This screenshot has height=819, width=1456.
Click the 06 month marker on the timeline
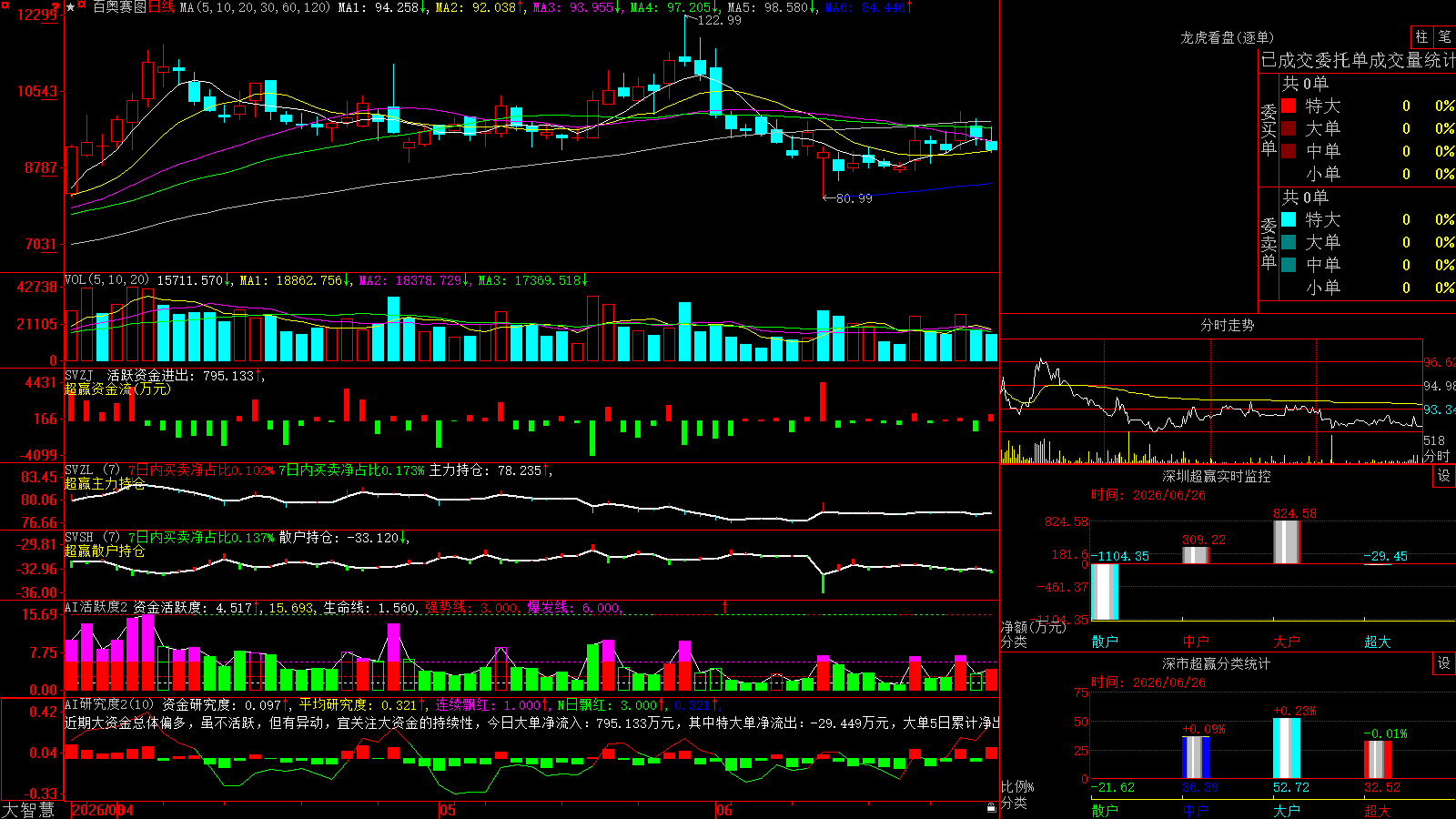[x=723, y=810]
